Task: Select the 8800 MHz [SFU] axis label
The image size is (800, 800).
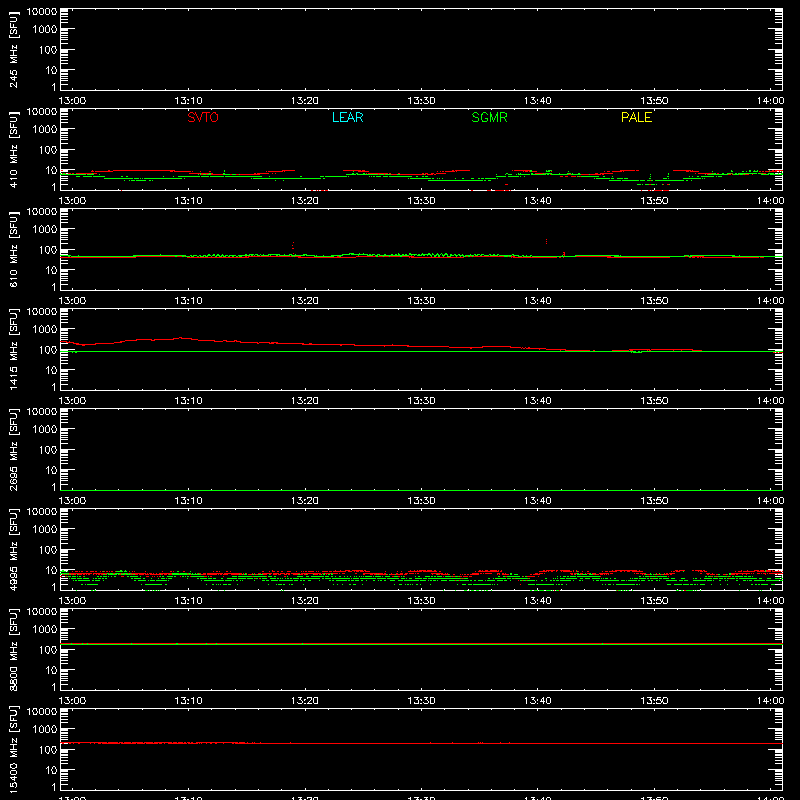Action: (13, 649)
